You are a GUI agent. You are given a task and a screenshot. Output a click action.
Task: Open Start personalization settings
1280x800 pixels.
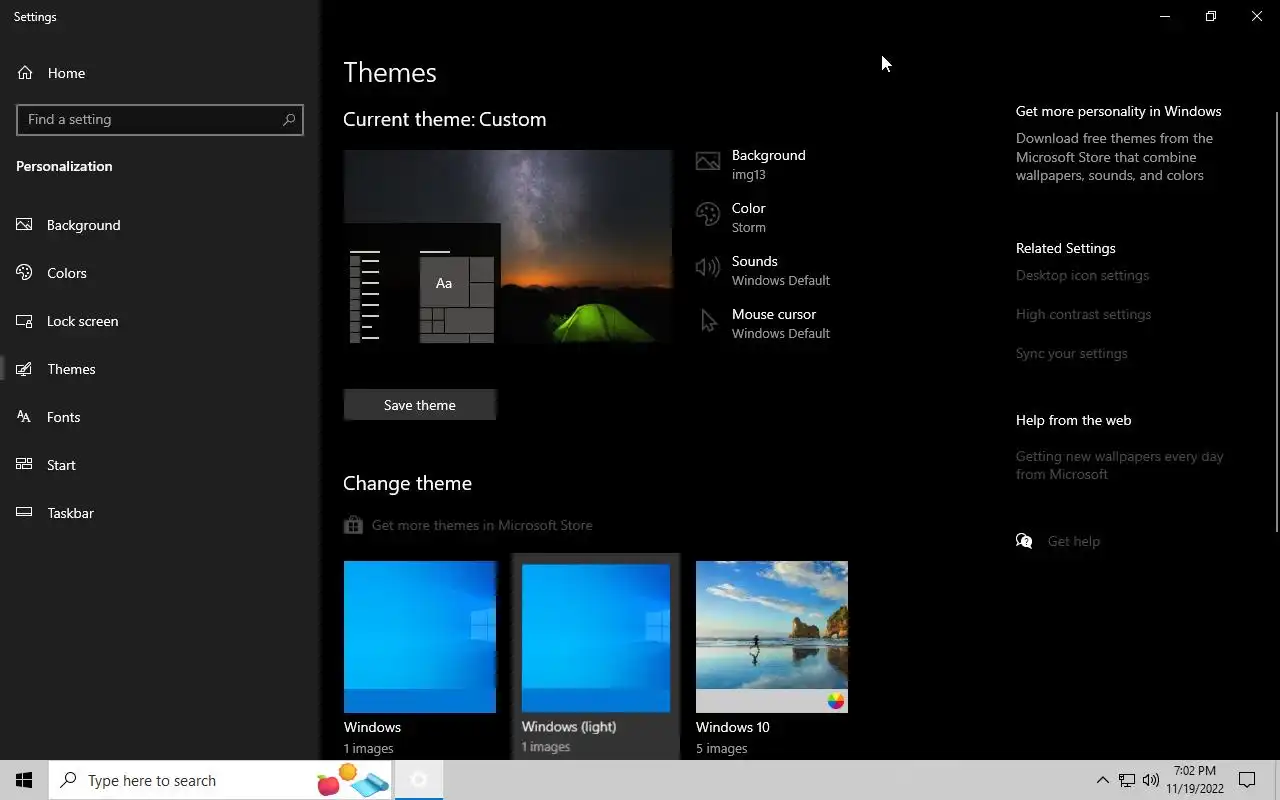(x=160, y=465)
